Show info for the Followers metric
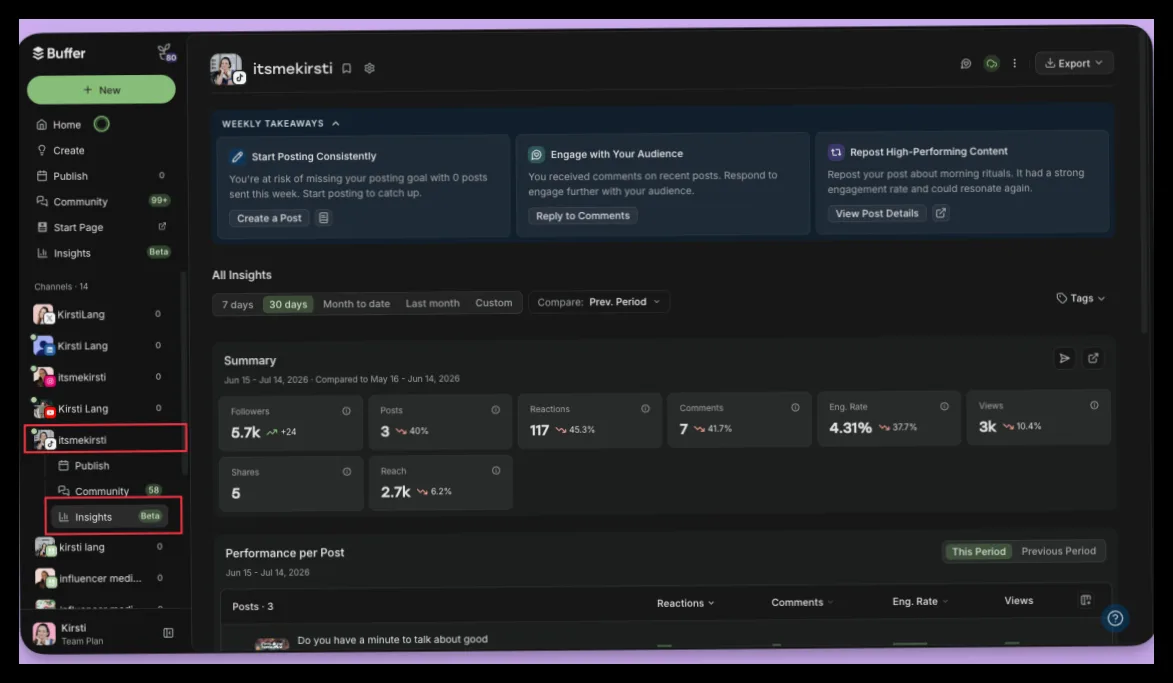The width and height of the screenshot is (1173, 683). coord(346,411)
